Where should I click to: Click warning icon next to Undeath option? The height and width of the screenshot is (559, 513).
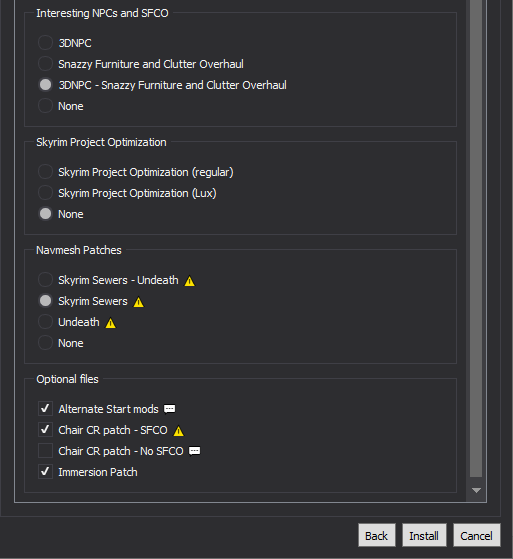pos(111,323)
